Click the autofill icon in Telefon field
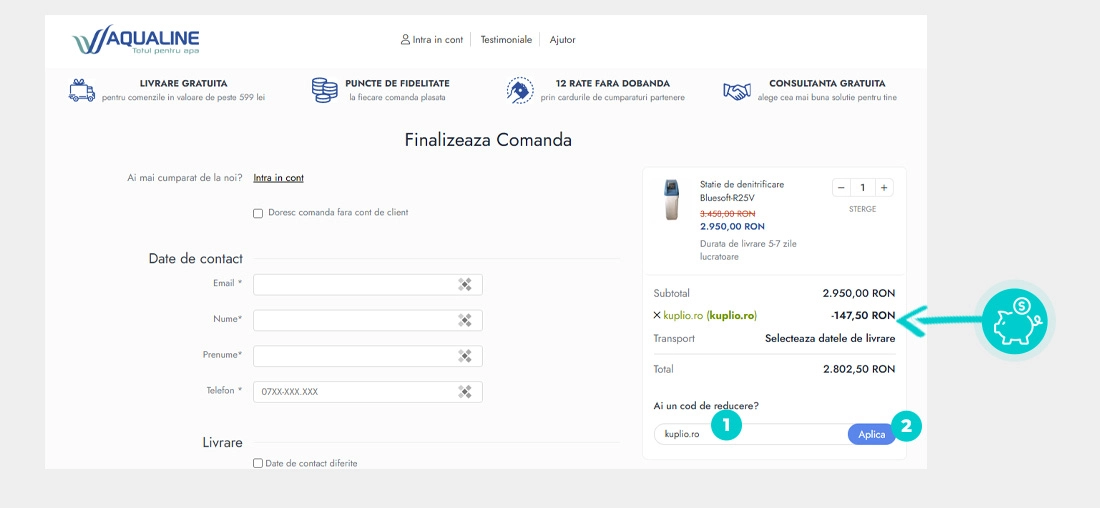This screenshot has height=508, width=1100. (x=464, y=392)
